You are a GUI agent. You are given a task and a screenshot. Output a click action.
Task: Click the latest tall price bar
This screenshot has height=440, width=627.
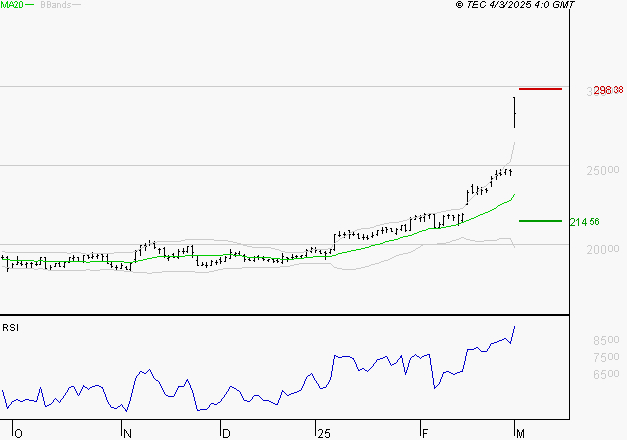514,112
